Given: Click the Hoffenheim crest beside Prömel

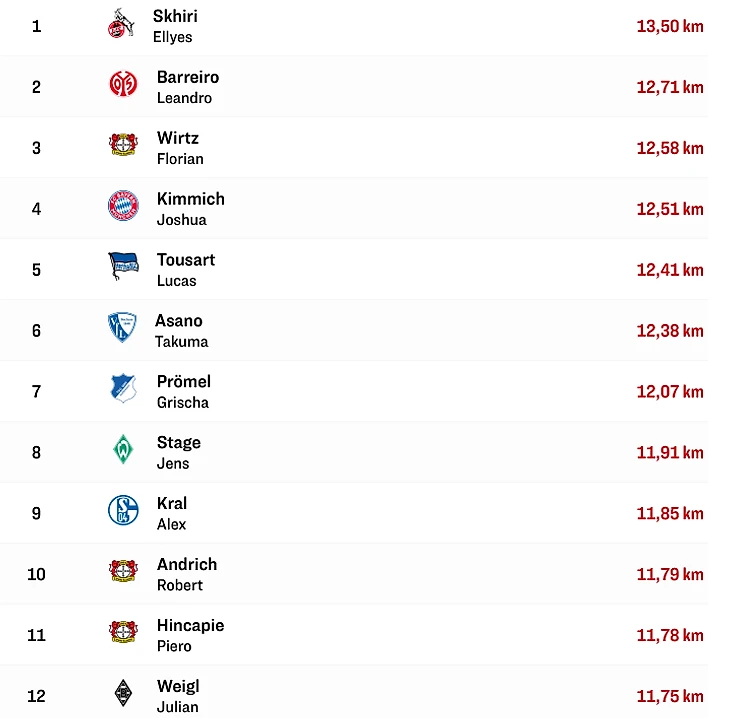Looking at the screenshot, I should click(x=123, y=390).
